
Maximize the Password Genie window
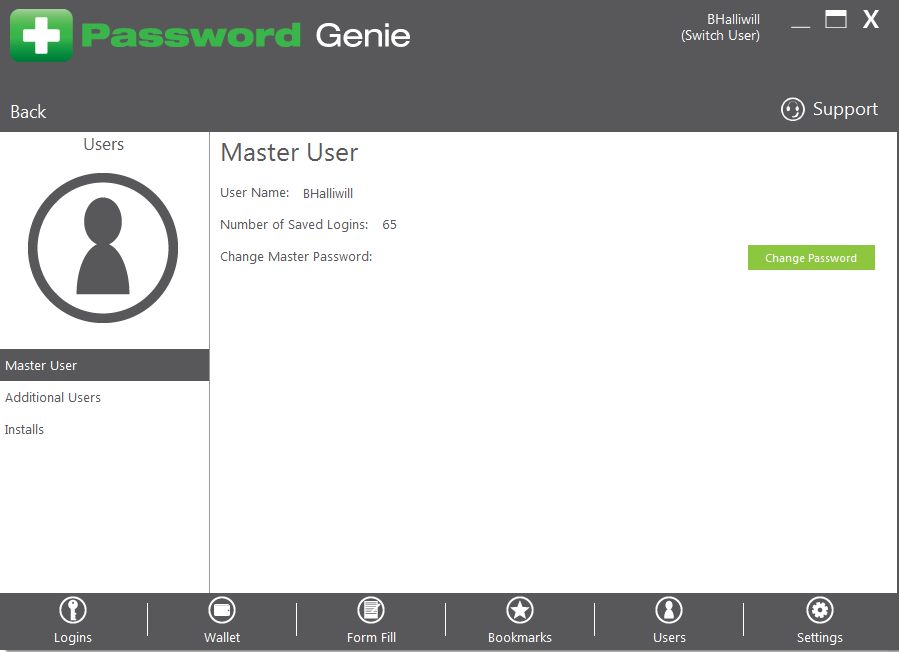pyautogui.click(x=836, y=19)
